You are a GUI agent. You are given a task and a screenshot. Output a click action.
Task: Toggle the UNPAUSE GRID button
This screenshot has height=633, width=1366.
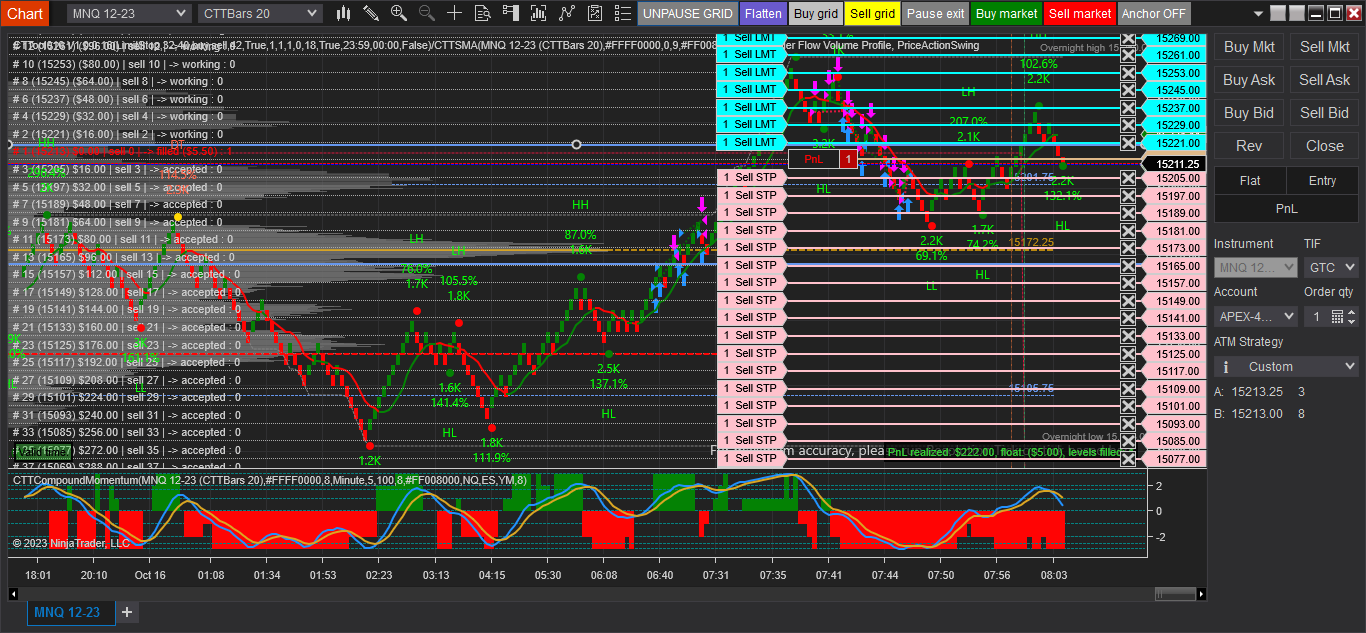coord(687,14)
